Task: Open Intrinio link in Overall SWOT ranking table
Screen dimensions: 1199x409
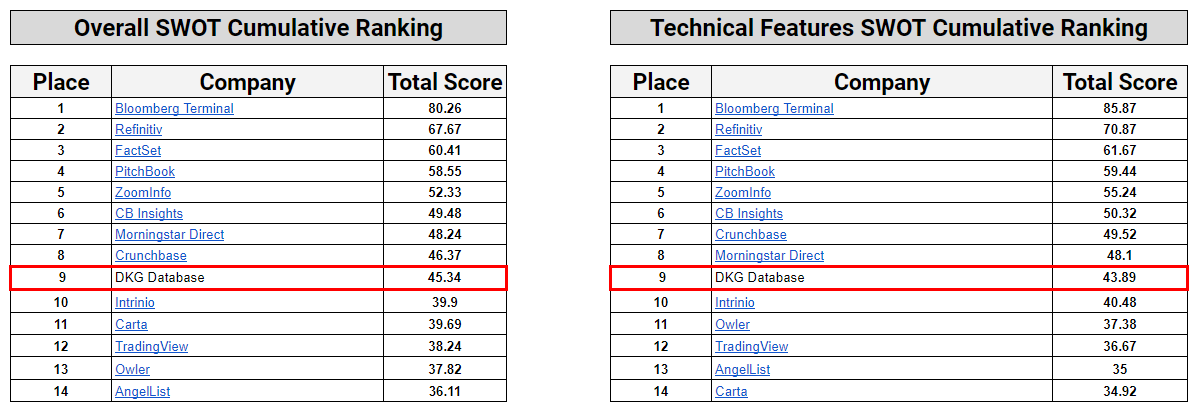Action: 135,302
